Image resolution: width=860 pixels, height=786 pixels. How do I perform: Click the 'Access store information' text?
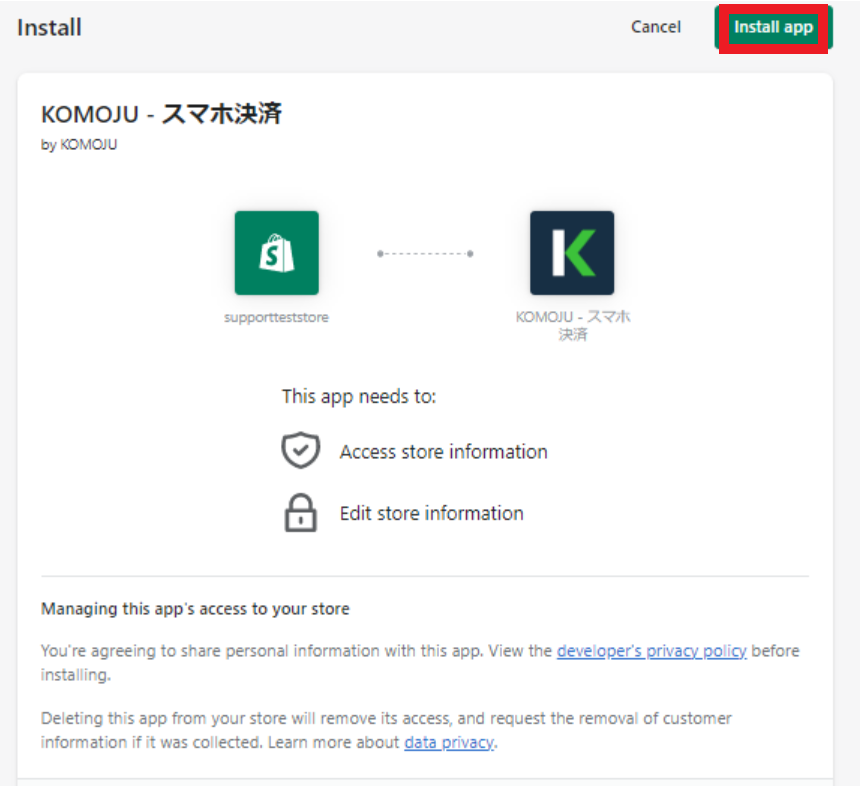(x=444, y=452)
